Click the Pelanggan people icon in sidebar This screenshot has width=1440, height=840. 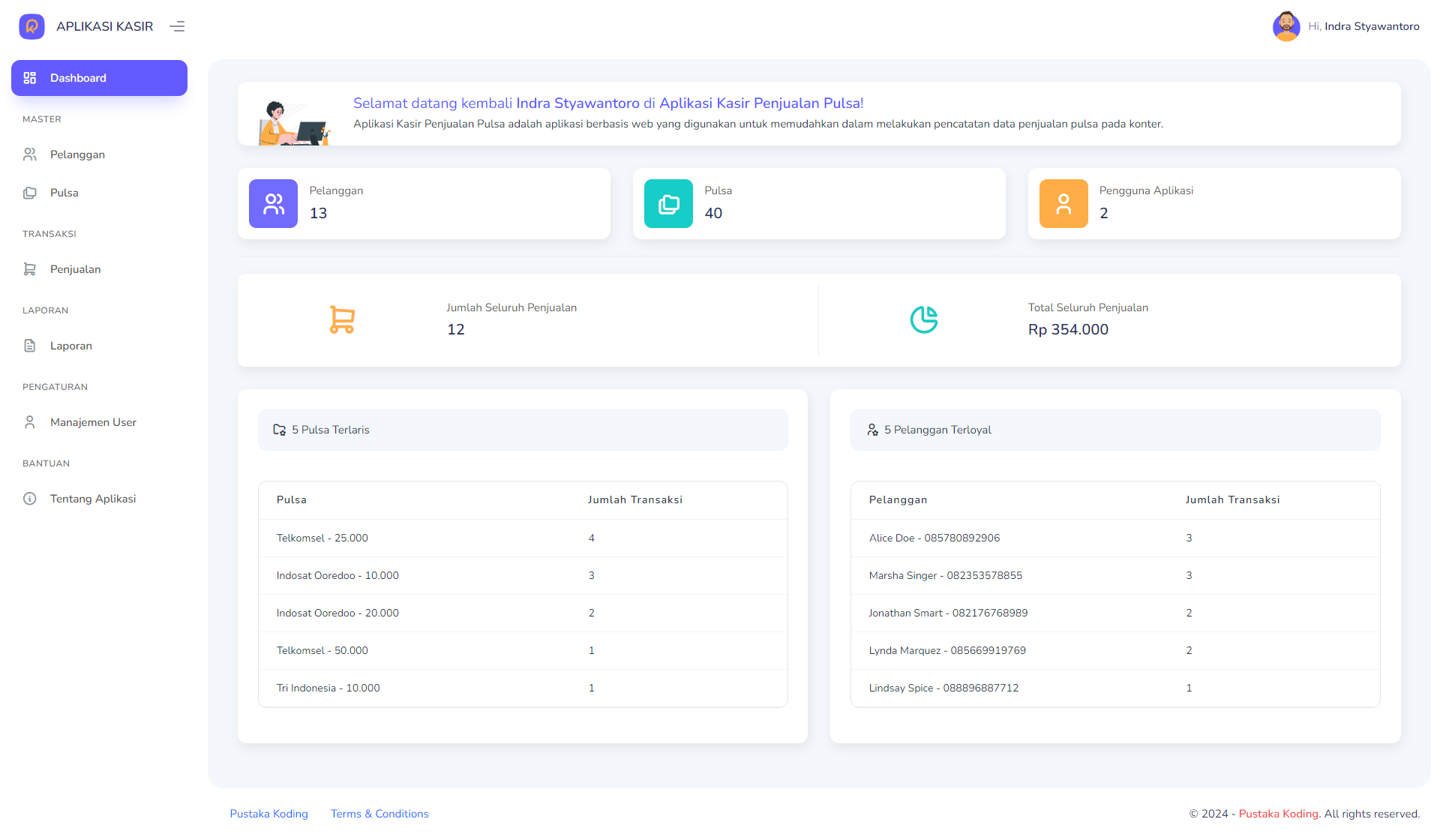pos(30,154)
